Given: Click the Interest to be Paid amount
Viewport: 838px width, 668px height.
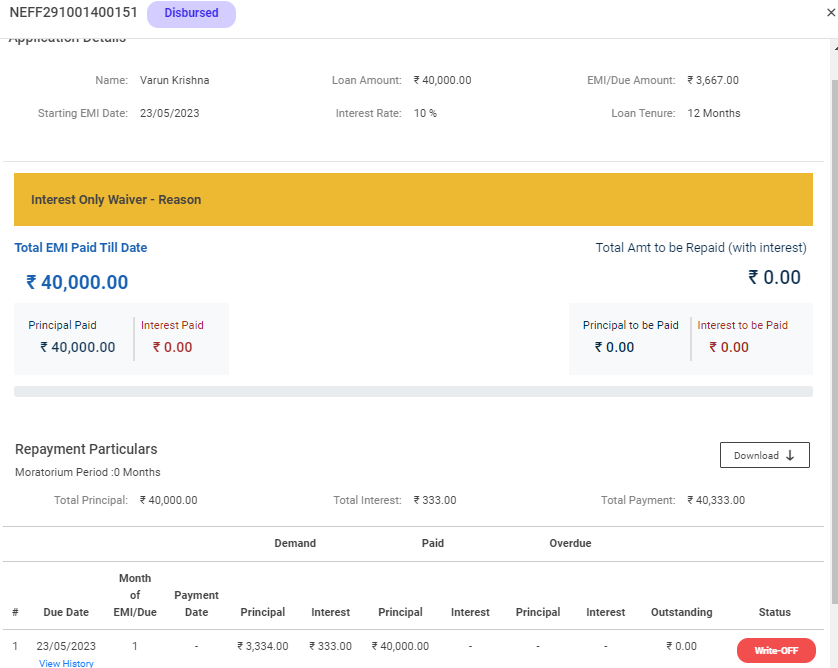Looking at the screenshot, I should tap(729, 348).
